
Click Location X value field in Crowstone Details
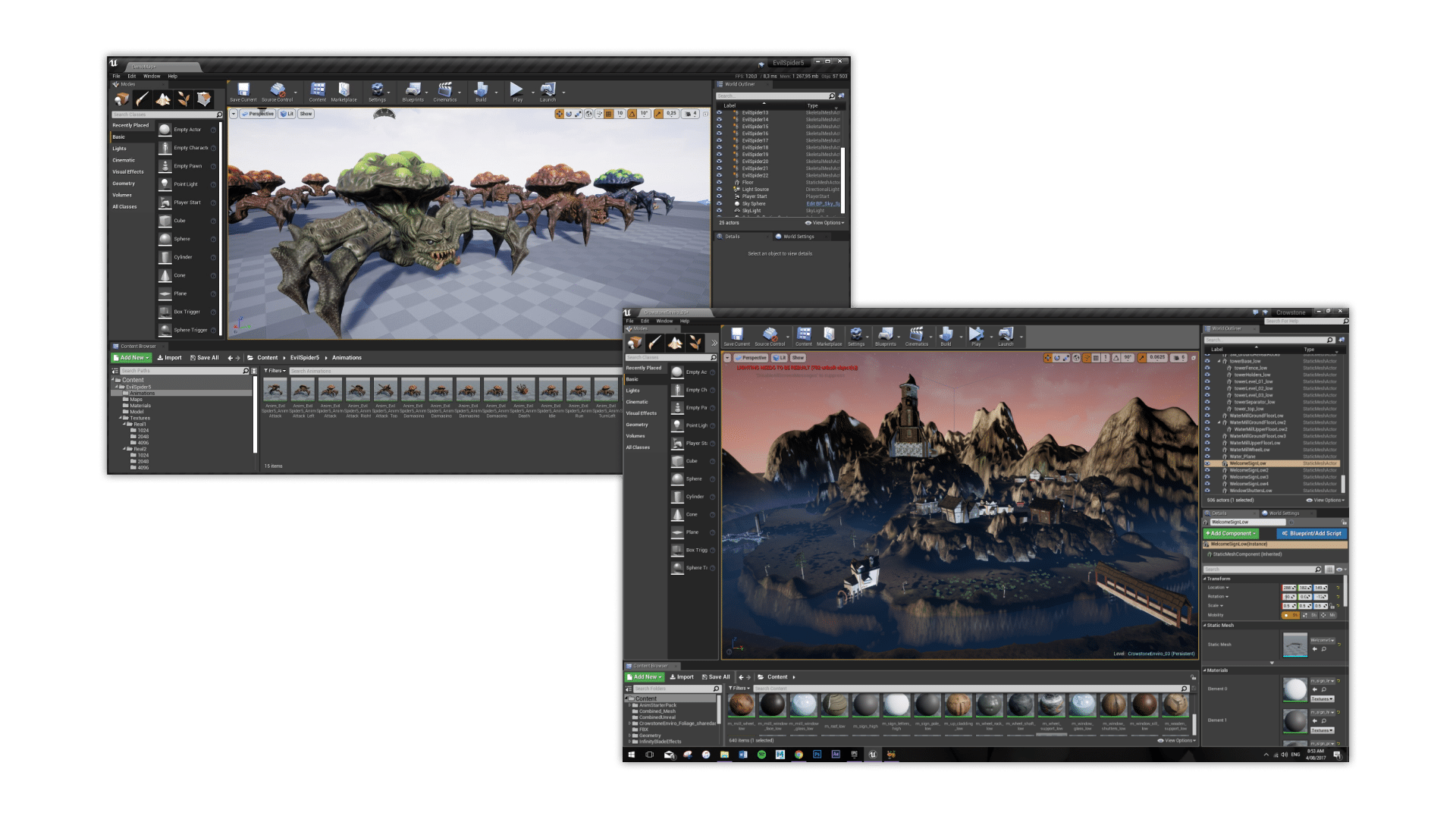[1288, 588]
